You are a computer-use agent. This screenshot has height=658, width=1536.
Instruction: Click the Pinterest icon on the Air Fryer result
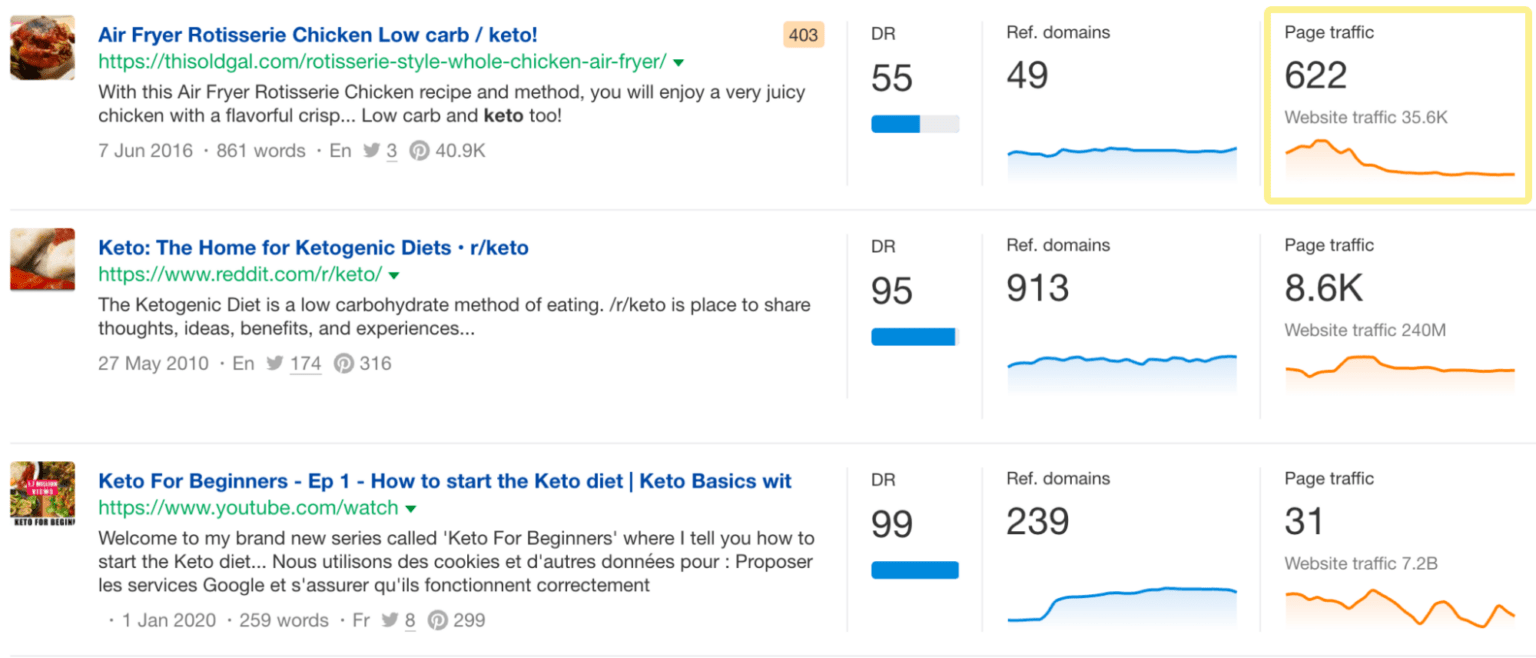click(x=418, y=150)
